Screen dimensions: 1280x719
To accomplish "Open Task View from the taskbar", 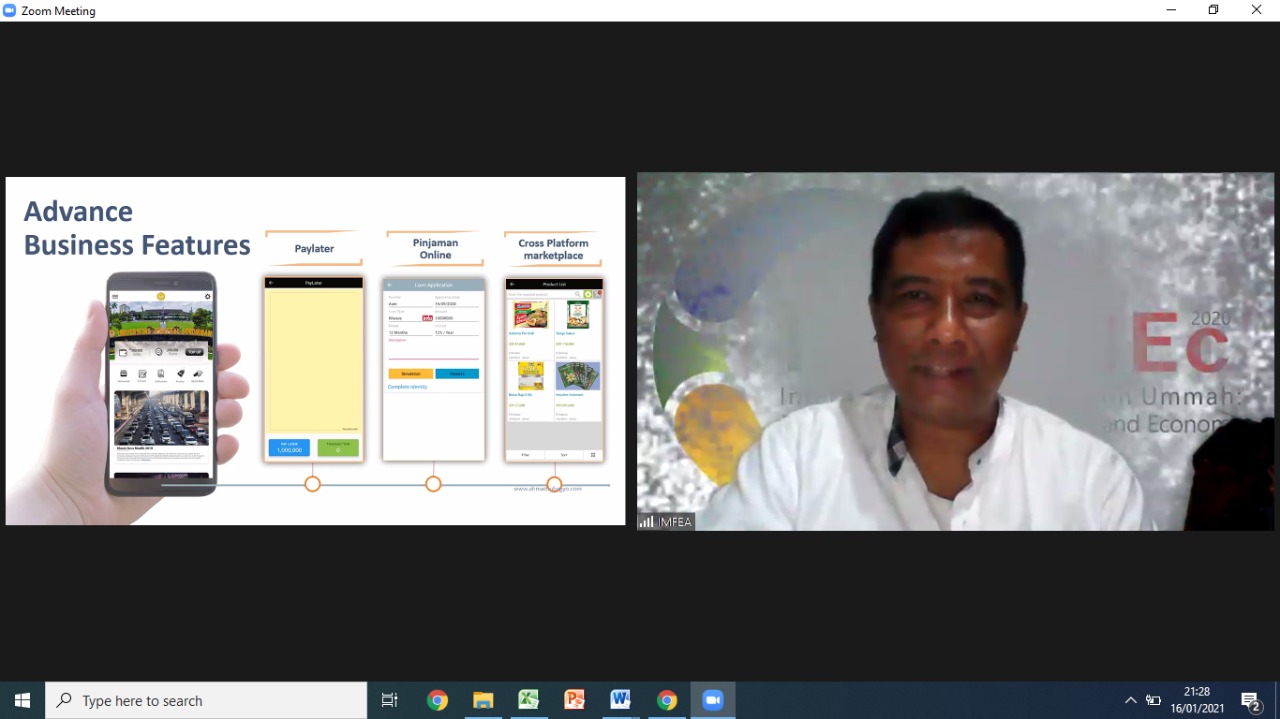I will point(390,700).
